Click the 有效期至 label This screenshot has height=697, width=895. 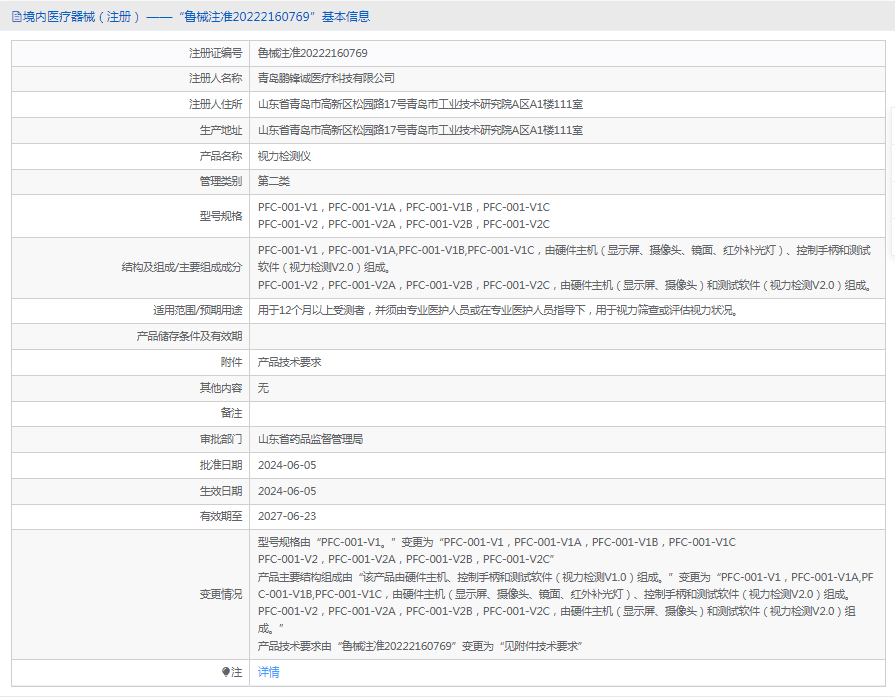coord(221,517)
